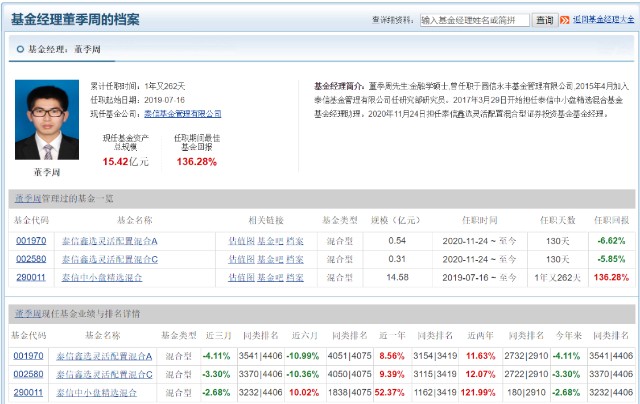The height and width of the screenshot is (404, 640).
Task: Click the circle bullet icon before 基金经理：董季周
Action: click(20, 49)
